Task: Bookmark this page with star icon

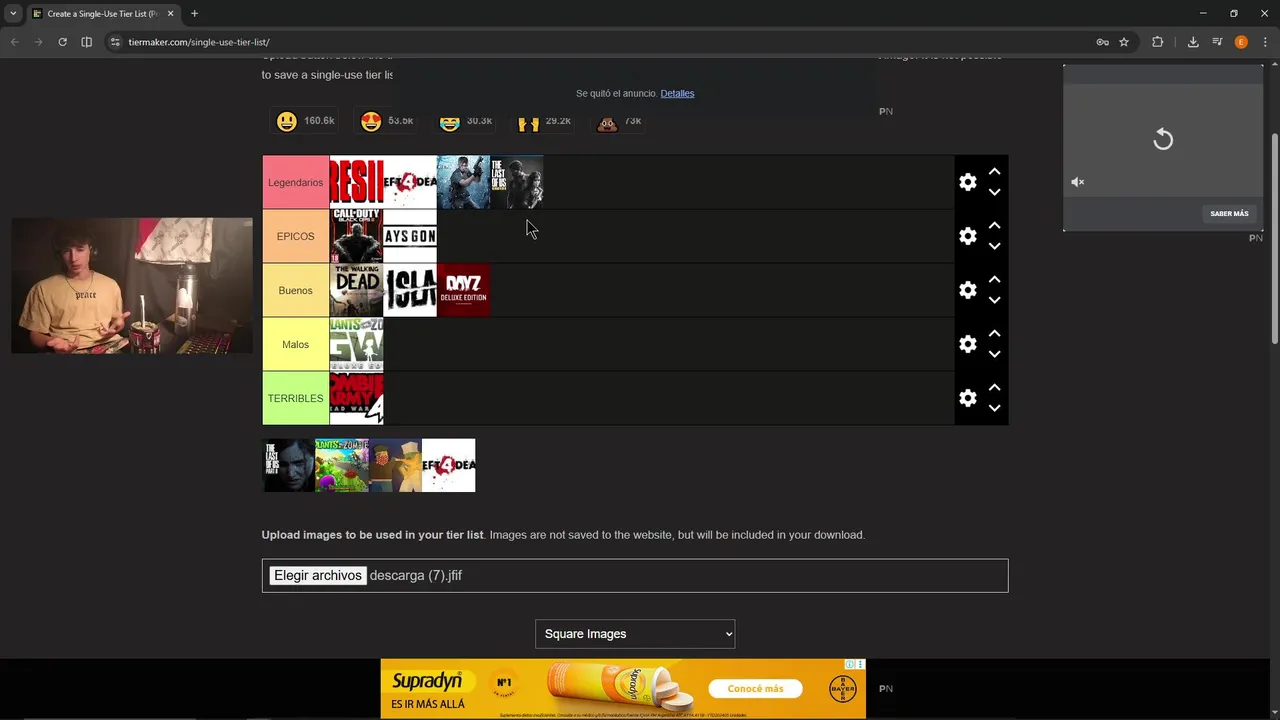Action: coord(1124,42)
